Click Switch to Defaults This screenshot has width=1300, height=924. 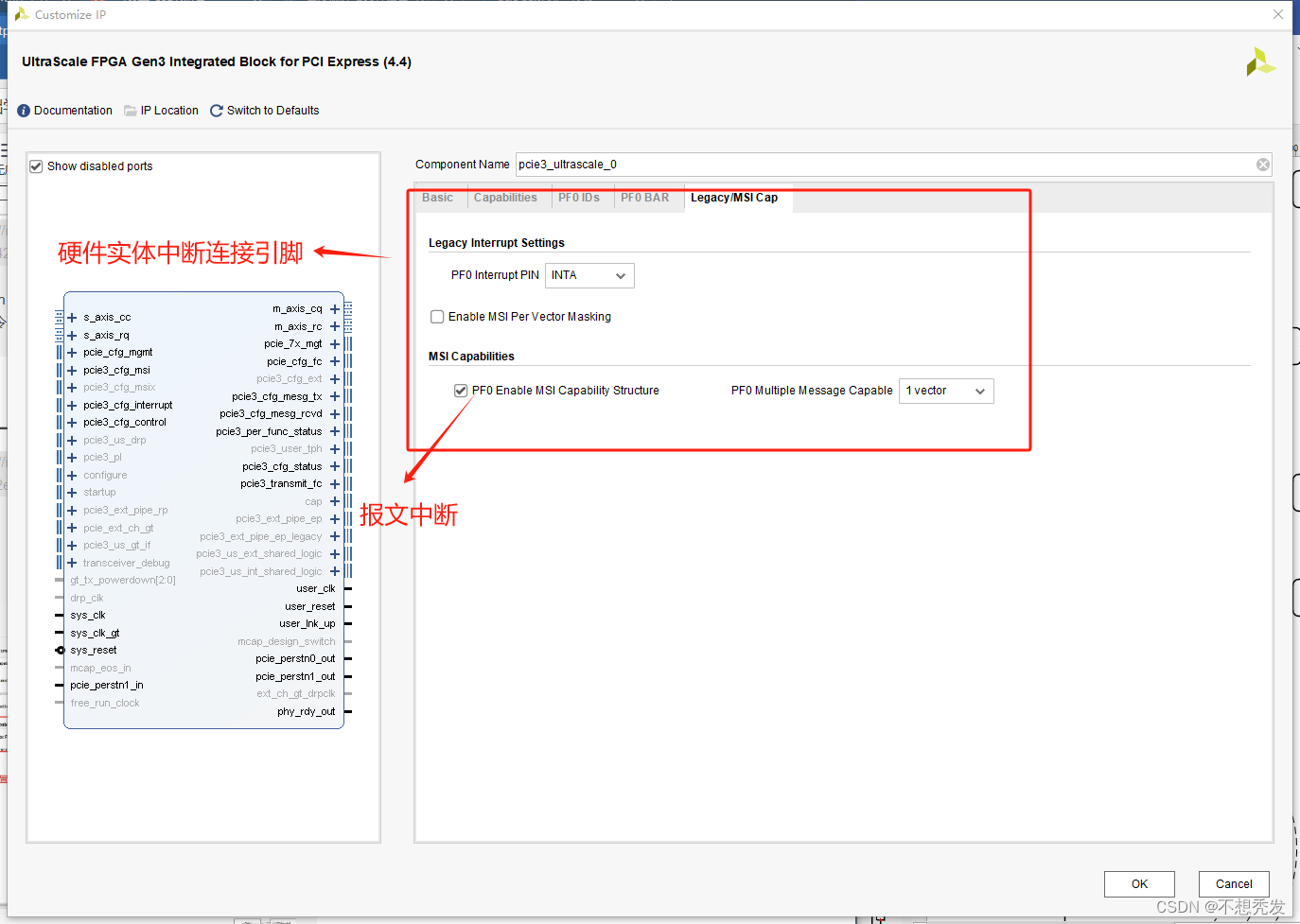(272, 111)
